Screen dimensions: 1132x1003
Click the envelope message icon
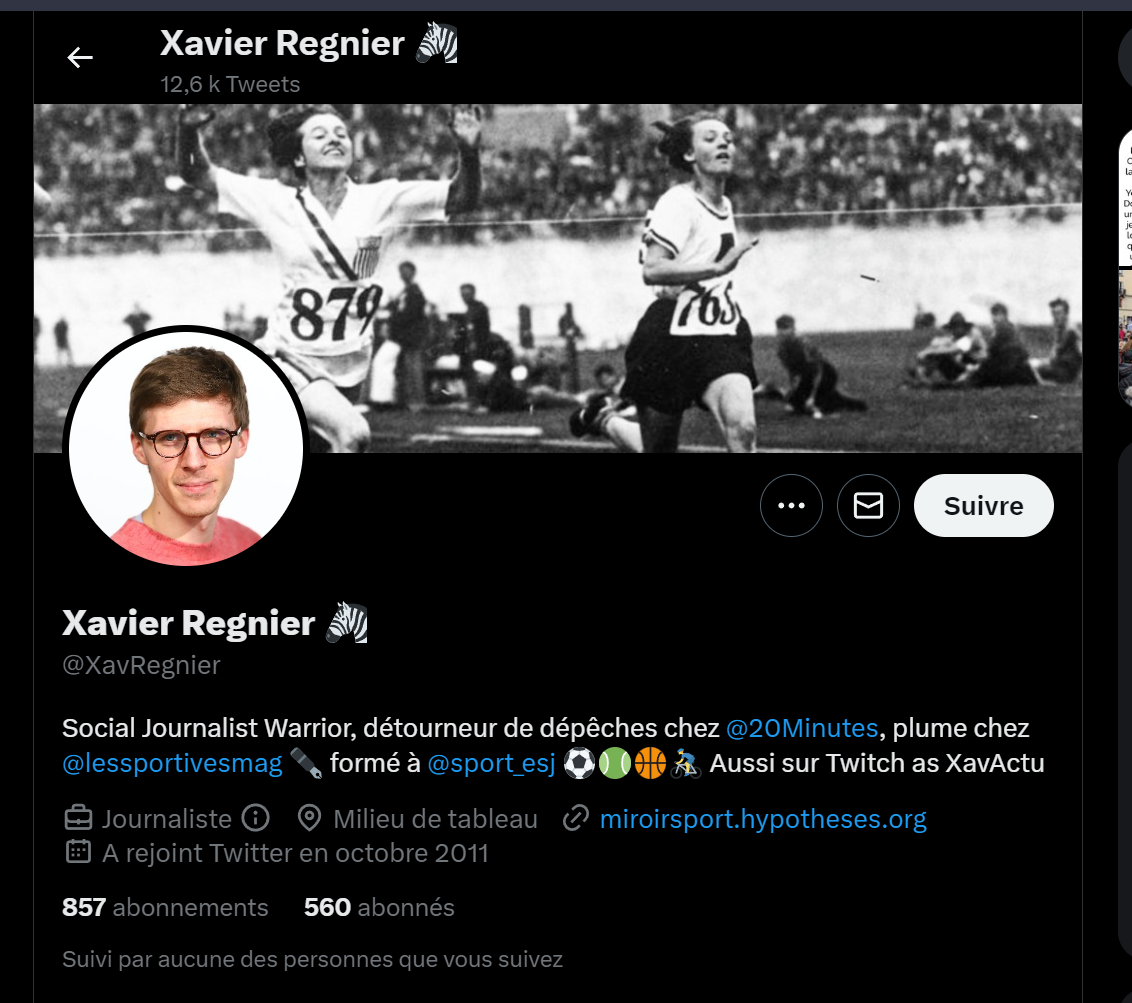pos(868,505)
